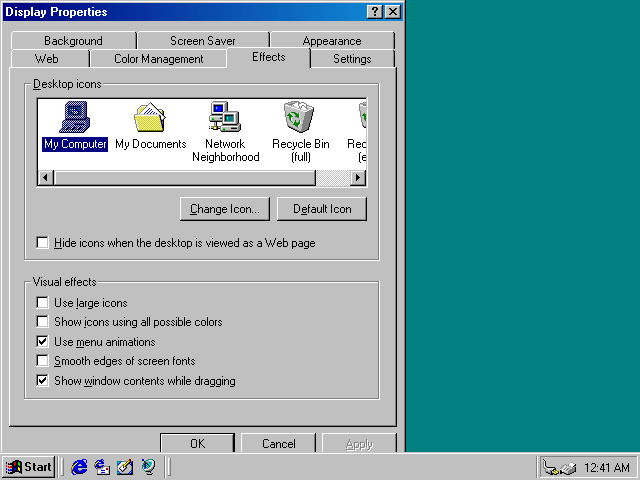Switch to the Screen Saver tab
The height and width of the screenshot is (480, 640).
pos(203,40)
